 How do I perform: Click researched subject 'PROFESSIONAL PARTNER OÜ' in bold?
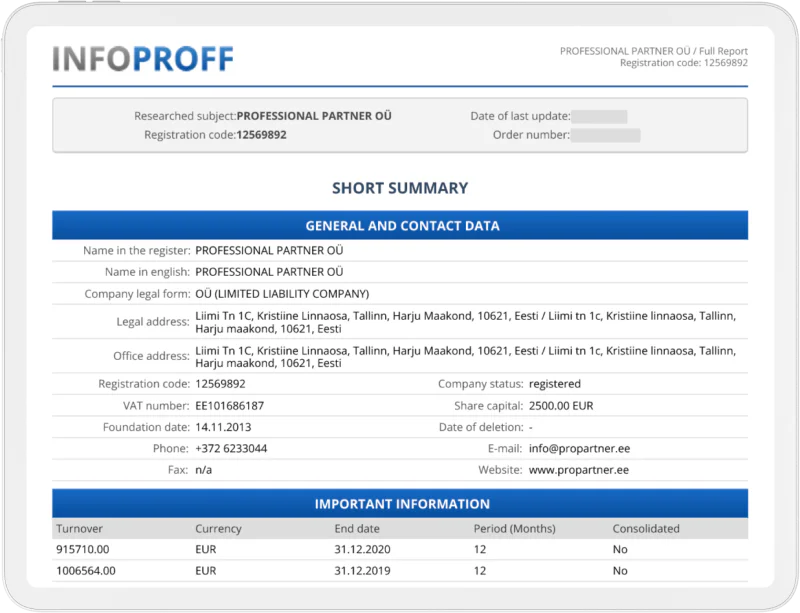tap(314, 116)
